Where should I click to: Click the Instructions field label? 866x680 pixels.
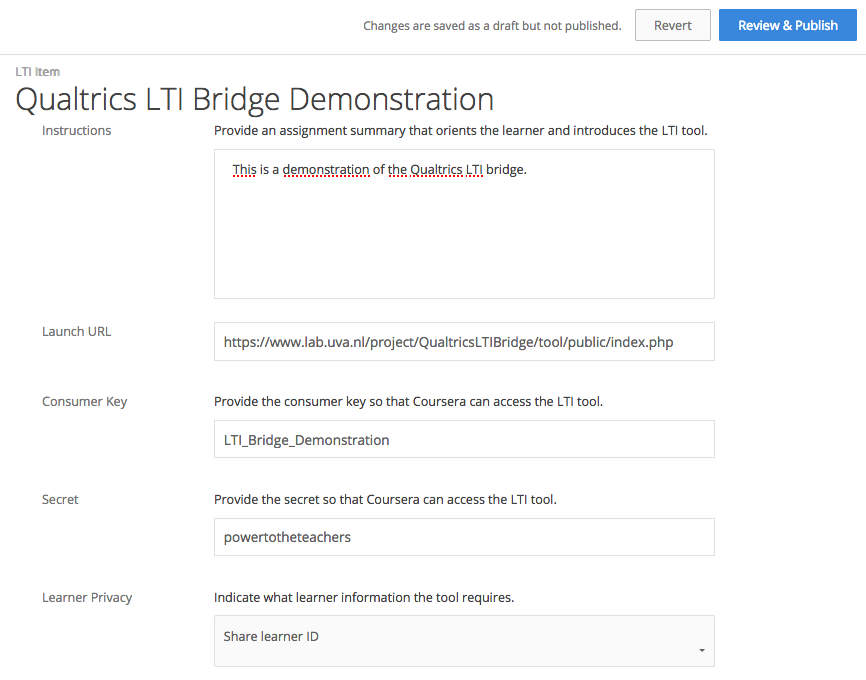tap(76, 130)
